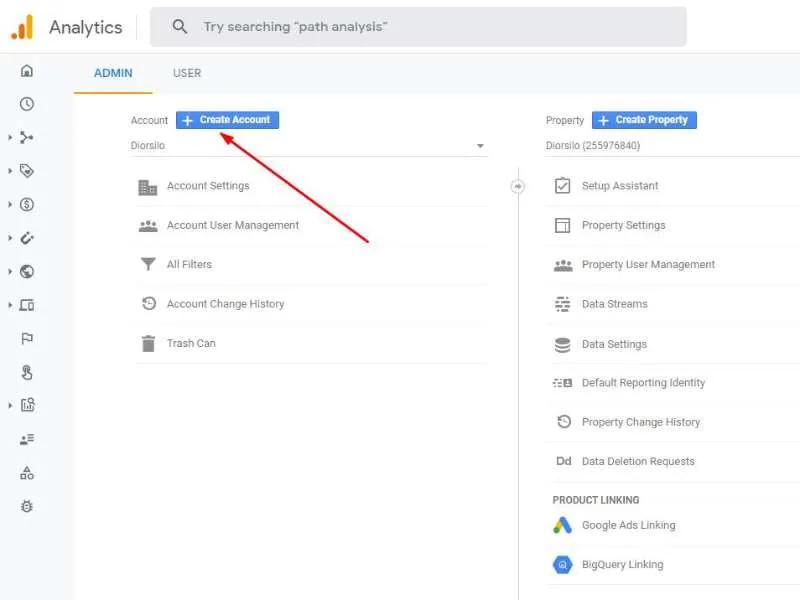Screen dimensions: 800x600
Task: Click the Create Account button
Action: [x=229, y=119]
